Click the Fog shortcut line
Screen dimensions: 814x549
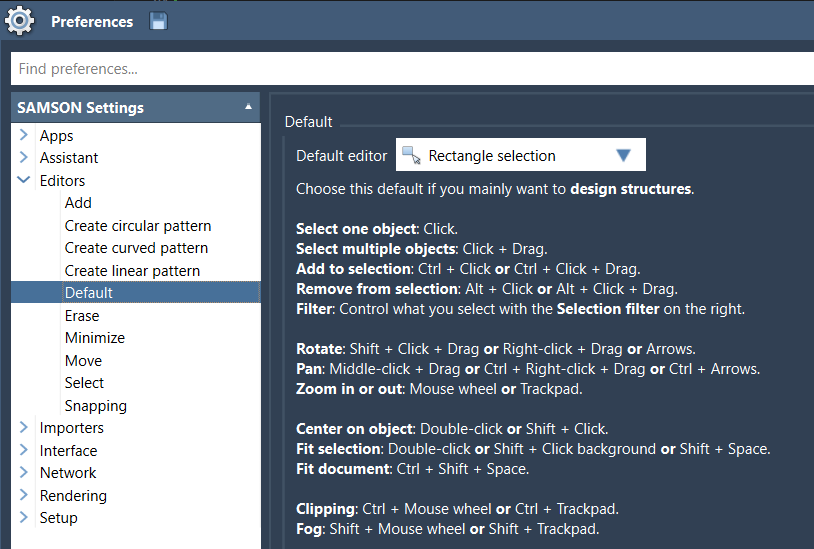pos(447,529)
